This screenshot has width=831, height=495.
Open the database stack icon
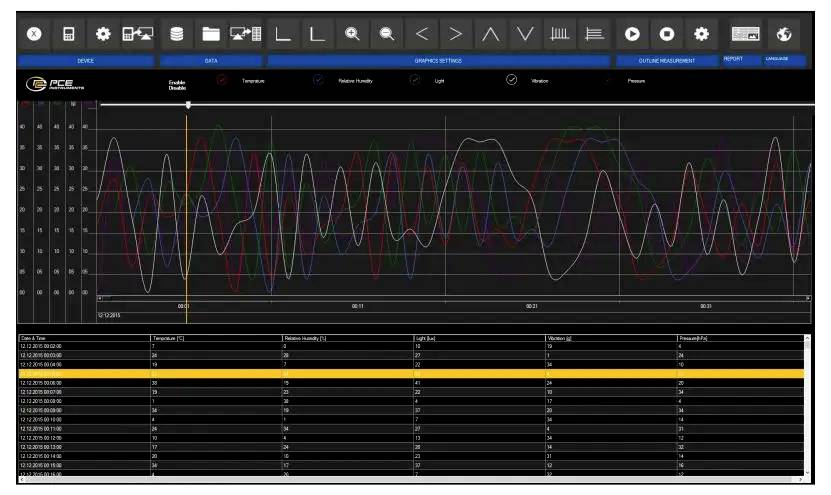pos(177,34)
